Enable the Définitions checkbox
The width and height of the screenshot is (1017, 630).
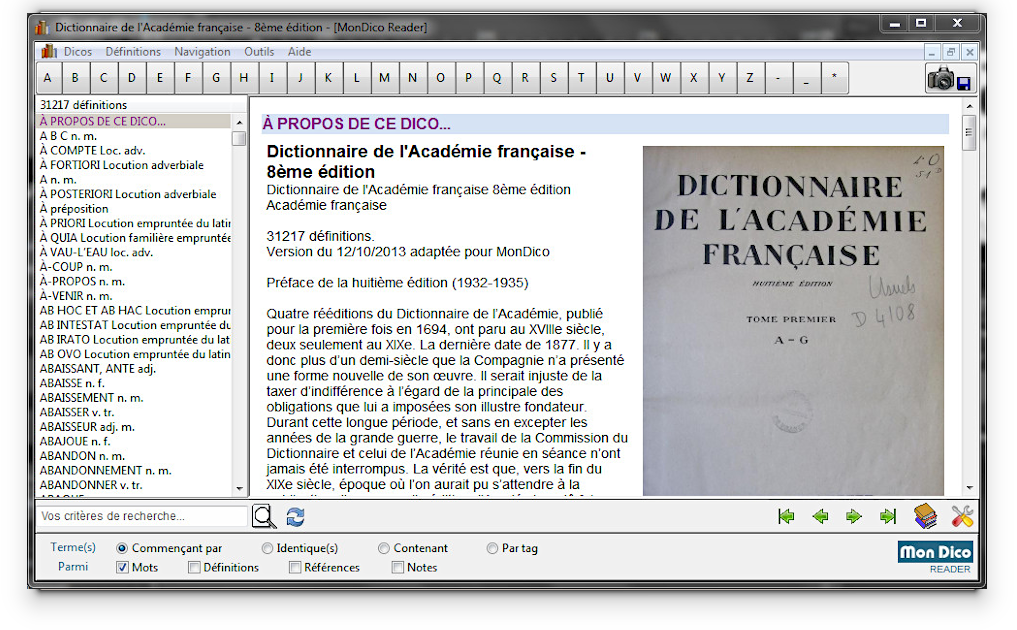point(194,568)
